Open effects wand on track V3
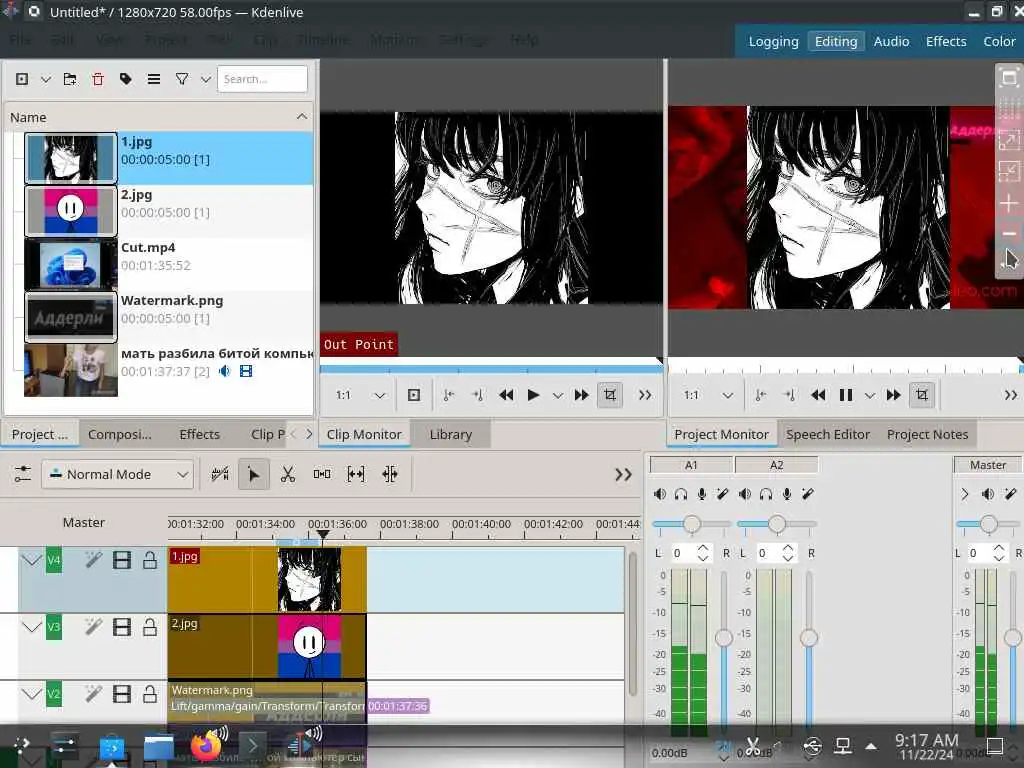Image resolution: width=1024 pixels, height=768 pixels. point(93,627)
